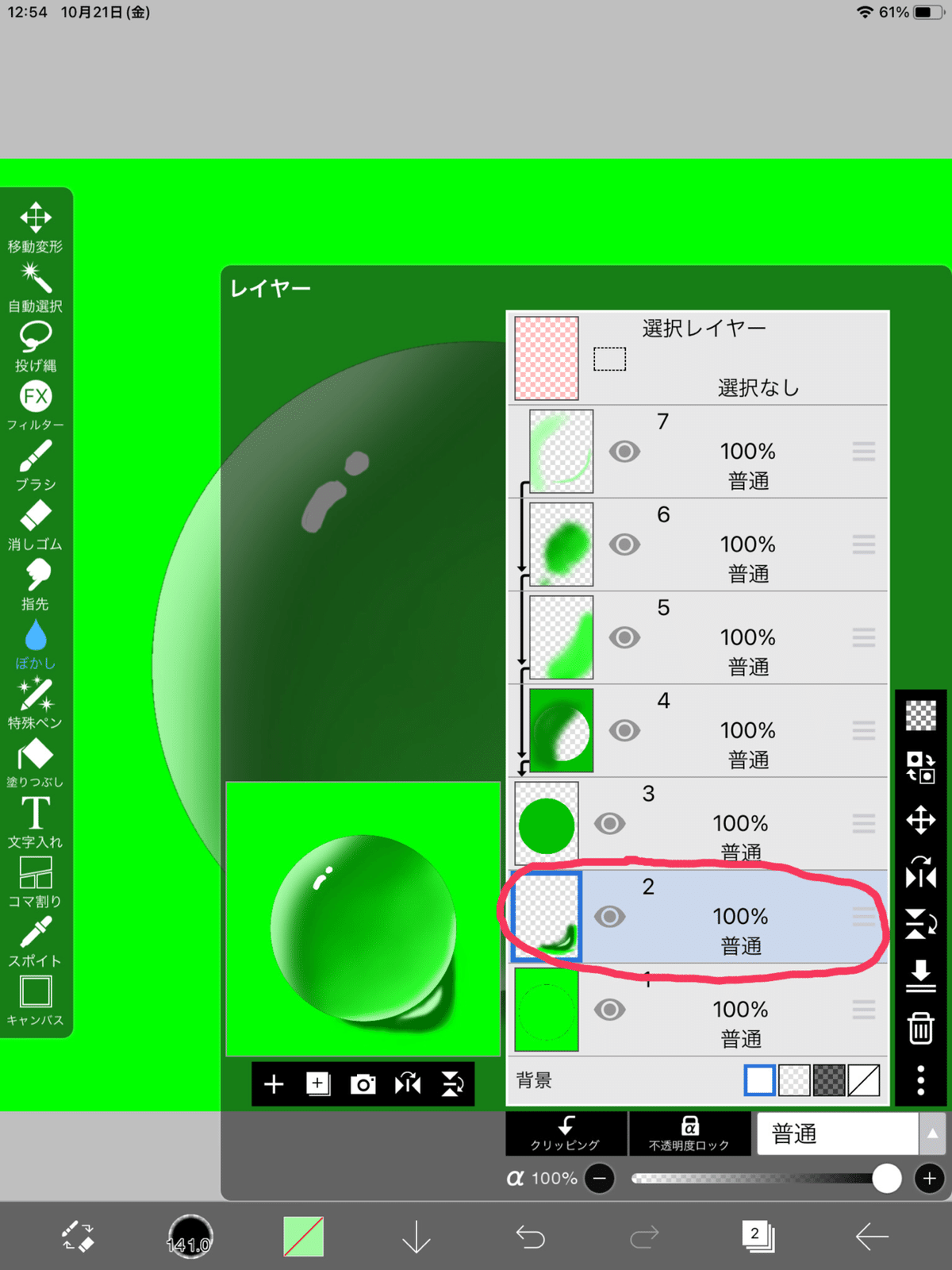Select the 特殊ペン special pen tool
The height and width of the screenshot is (1270, 952).
click(x=36, y=704)
